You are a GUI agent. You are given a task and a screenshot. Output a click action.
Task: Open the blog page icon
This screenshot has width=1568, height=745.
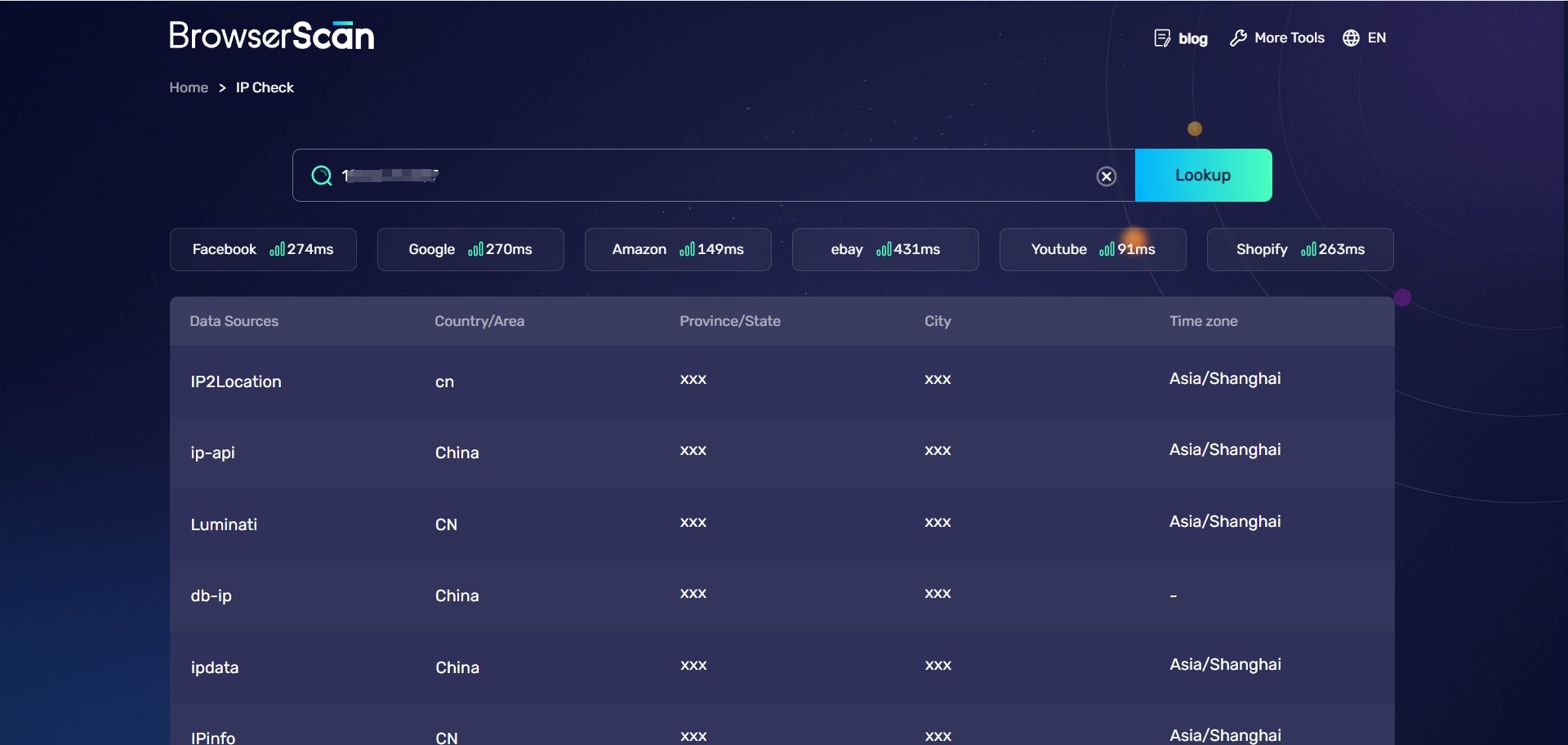click(1162, 38)
